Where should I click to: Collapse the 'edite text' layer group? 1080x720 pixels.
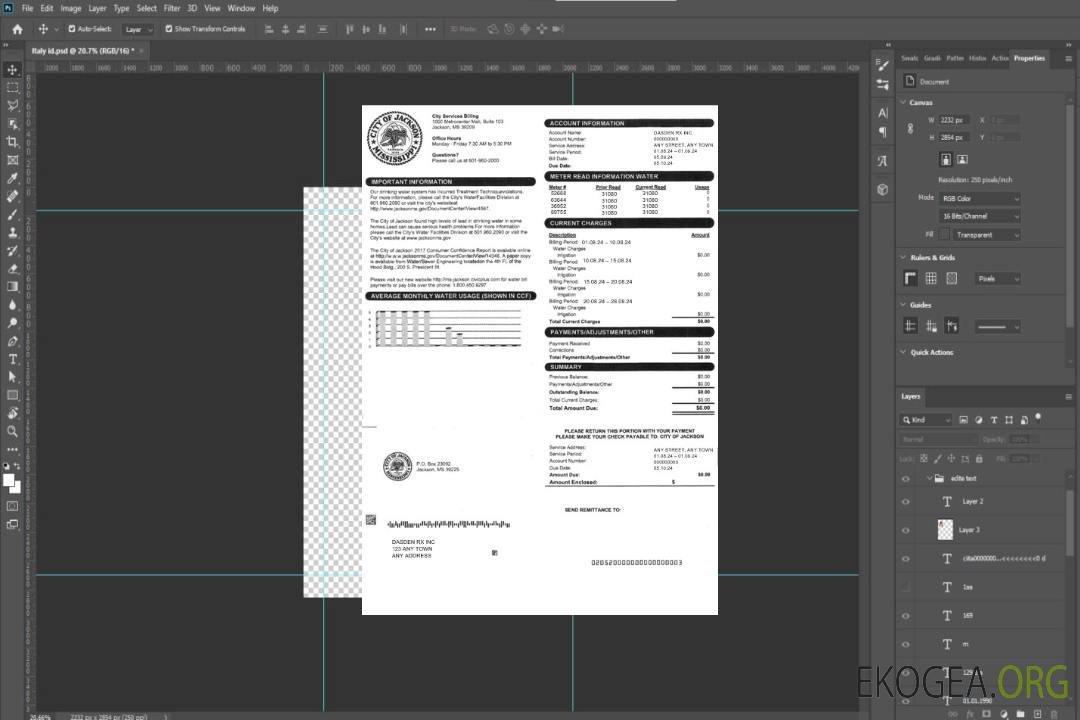(x=929, y=478)
